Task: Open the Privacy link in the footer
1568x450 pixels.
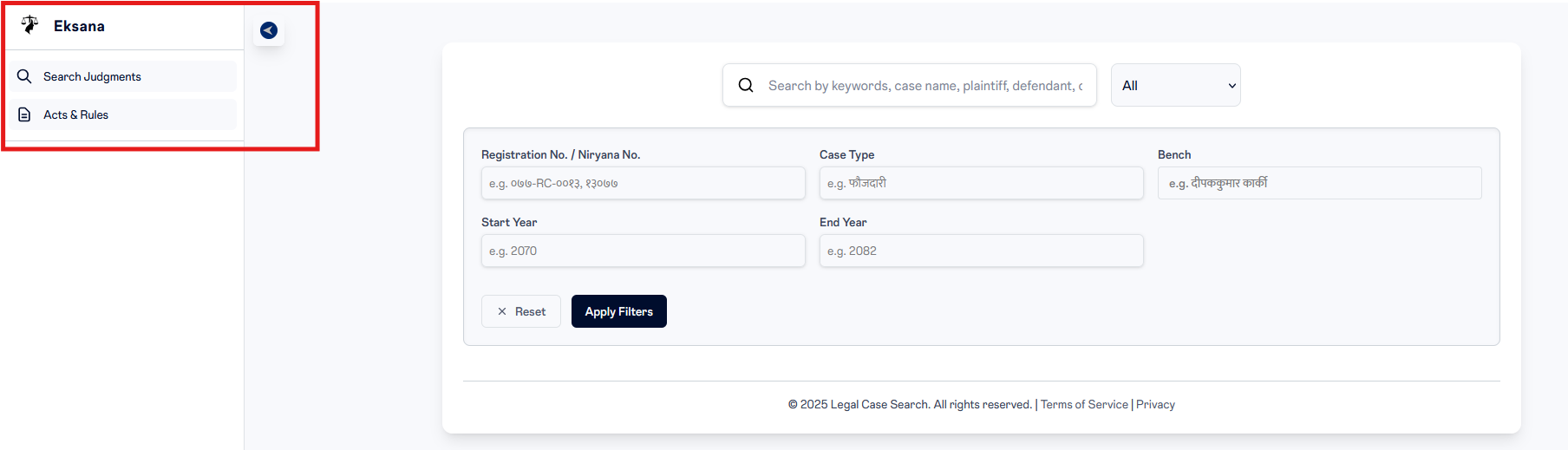Action: 1155,404
